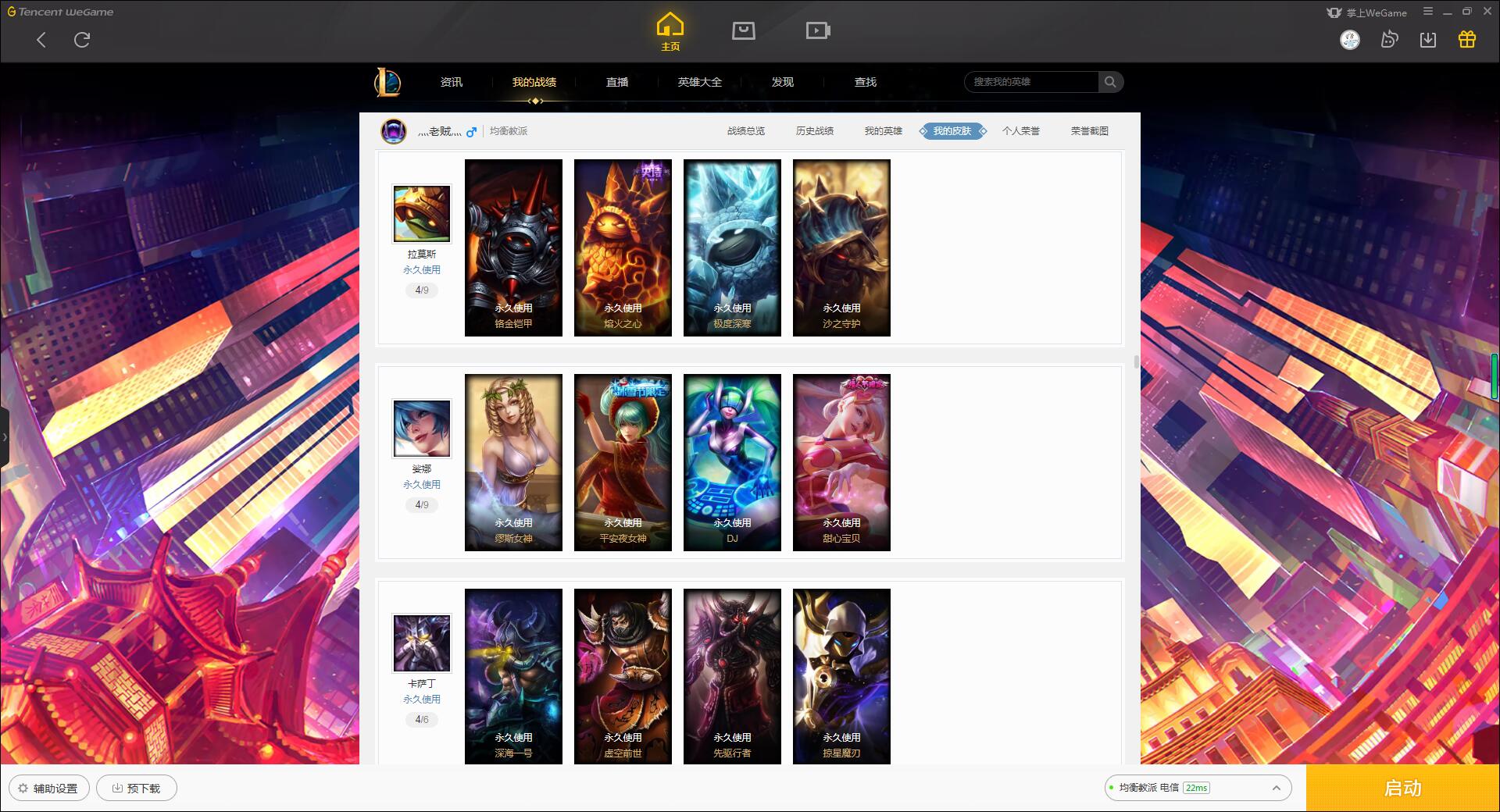
Task: Open the 查找 search tab
Action: [866, 82]
